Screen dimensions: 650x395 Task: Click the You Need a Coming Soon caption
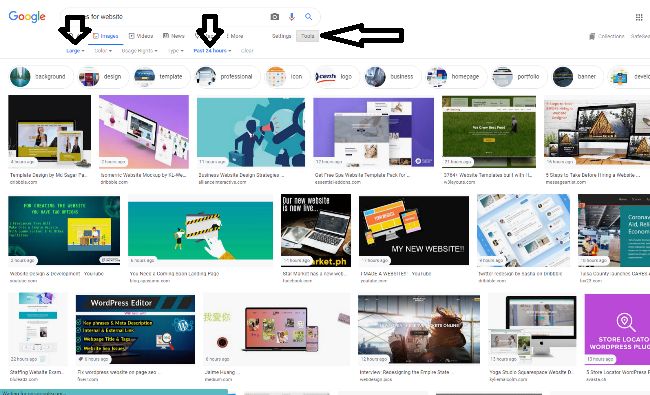[x=175, y=274]
